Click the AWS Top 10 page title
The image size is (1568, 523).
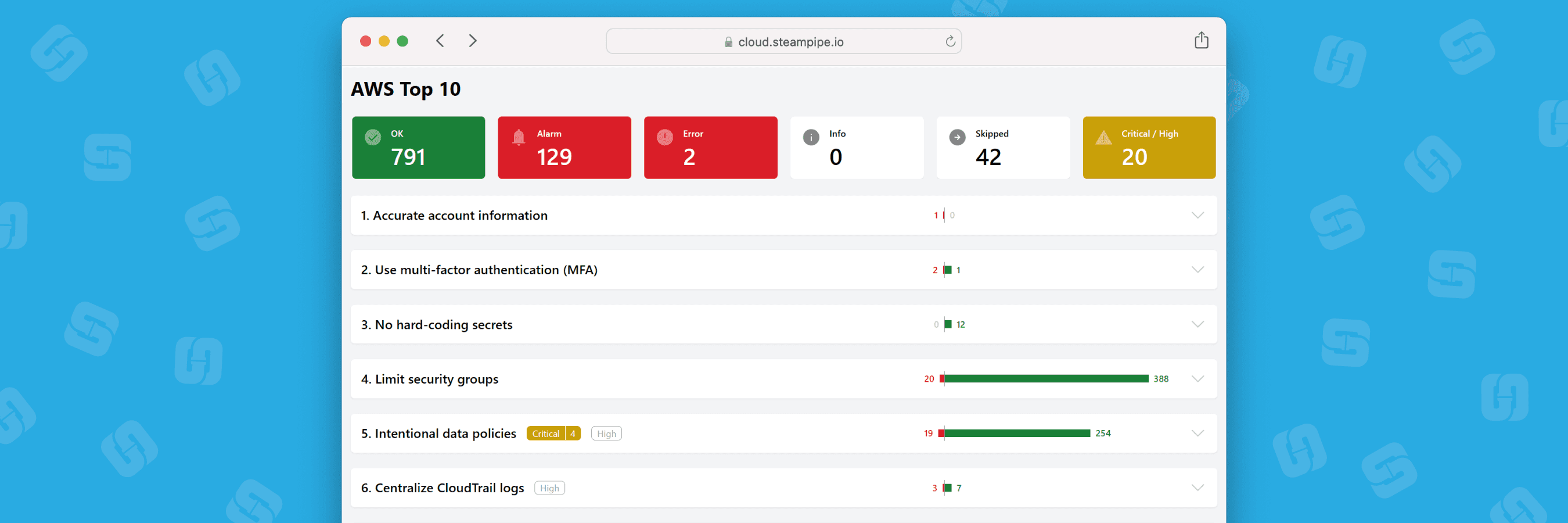click(x=405, y=89)
